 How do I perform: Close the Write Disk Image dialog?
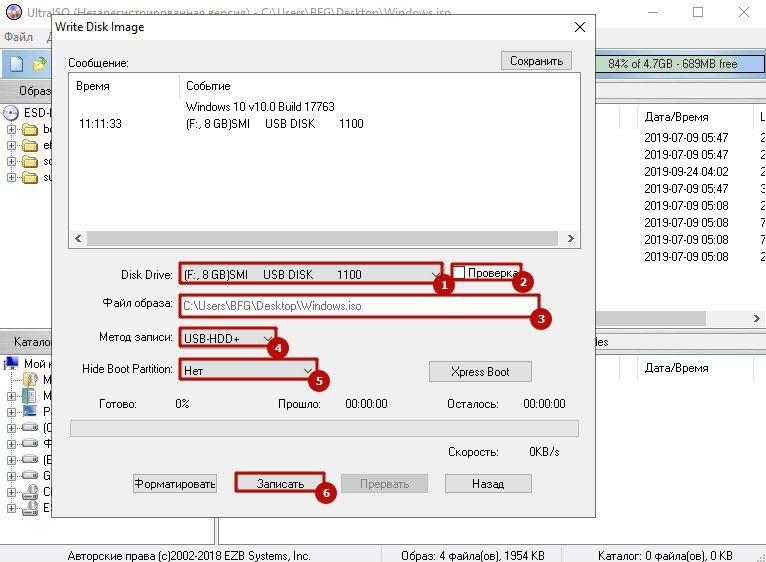[579, 27]
